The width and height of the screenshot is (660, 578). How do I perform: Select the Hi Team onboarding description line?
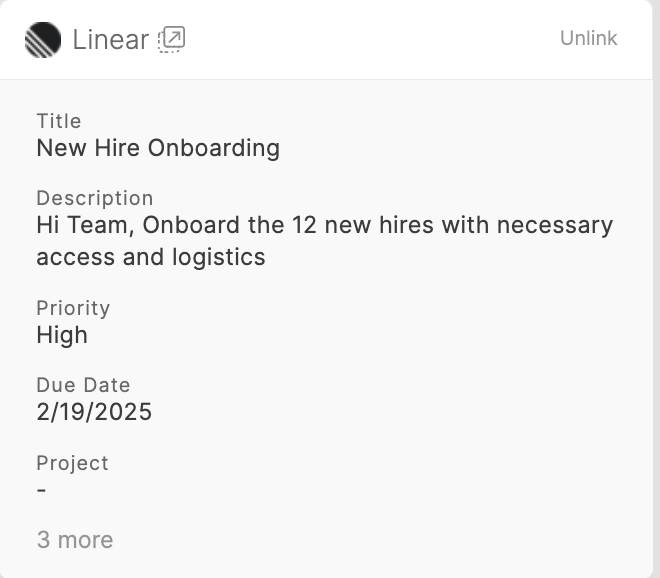[325, 225]
